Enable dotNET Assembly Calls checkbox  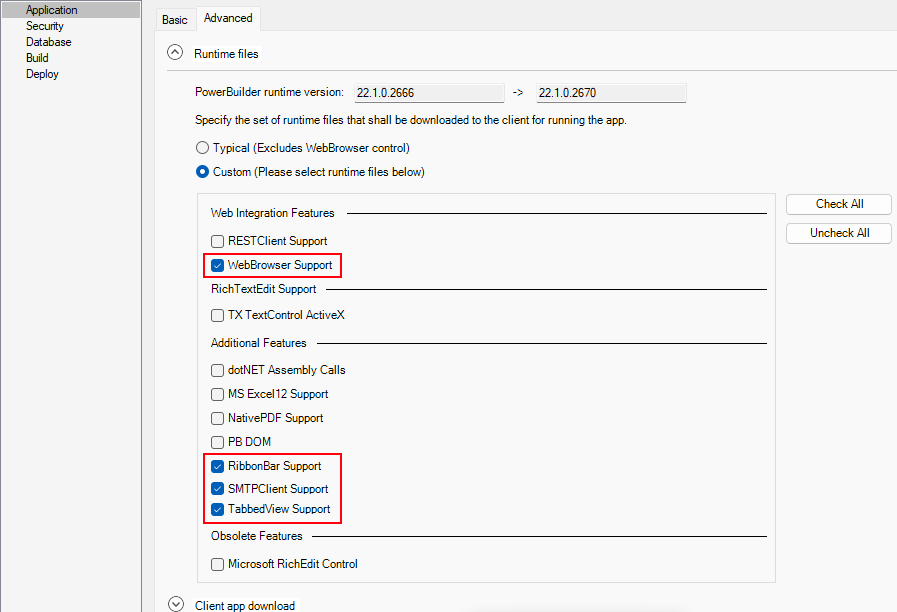[x=217, y=371]
